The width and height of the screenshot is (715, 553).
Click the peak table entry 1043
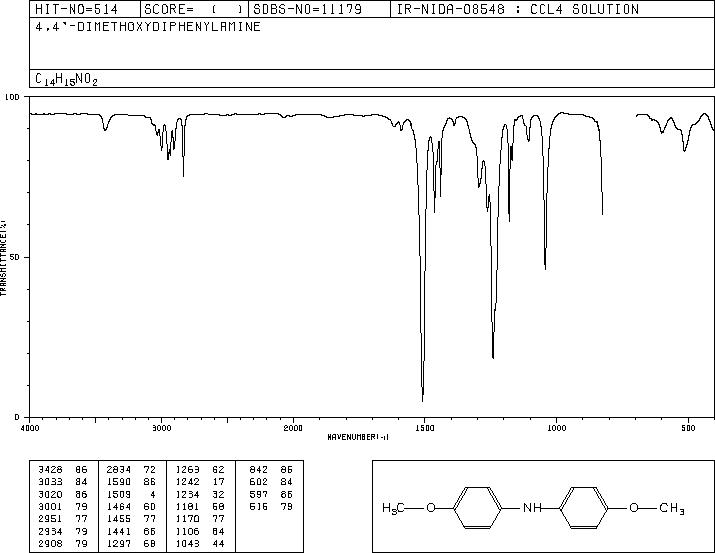coord(187,543)
